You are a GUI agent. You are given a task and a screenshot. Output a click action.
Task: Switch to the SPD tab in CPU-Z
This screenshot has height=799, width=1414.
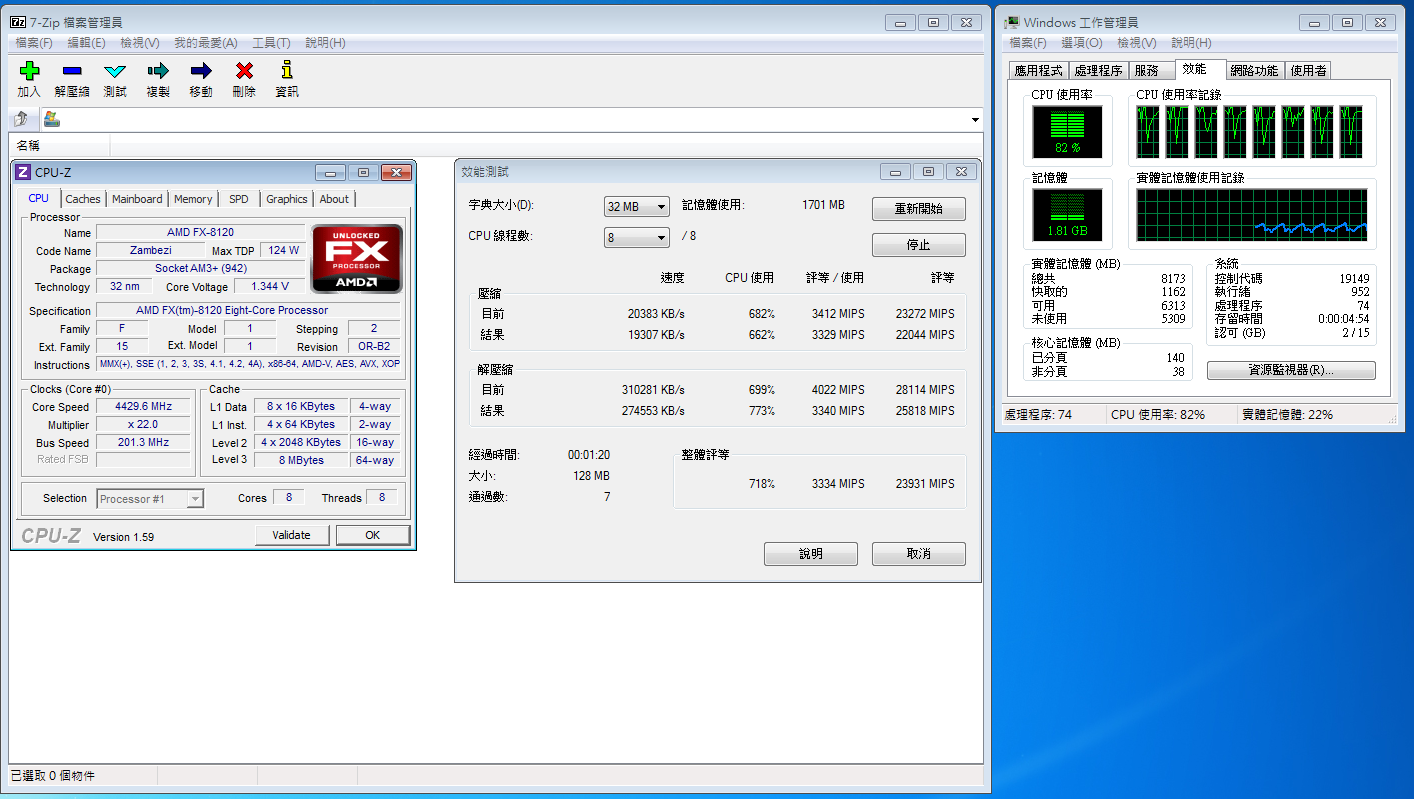(x=239, y=199)
